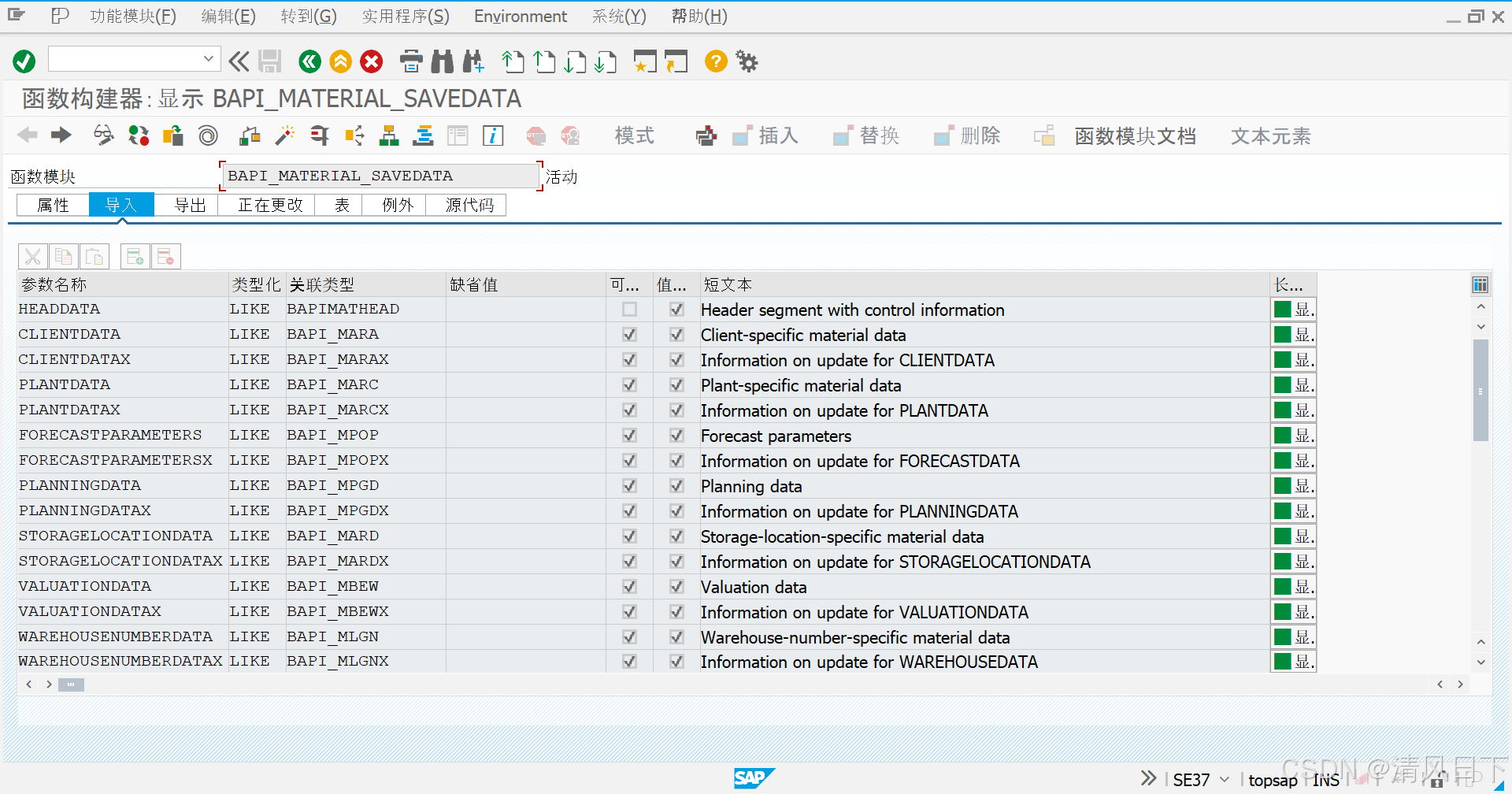Viewport: 1512px width, 794px height.
Task: Click the blue Information icon
Action: (493, 135)
